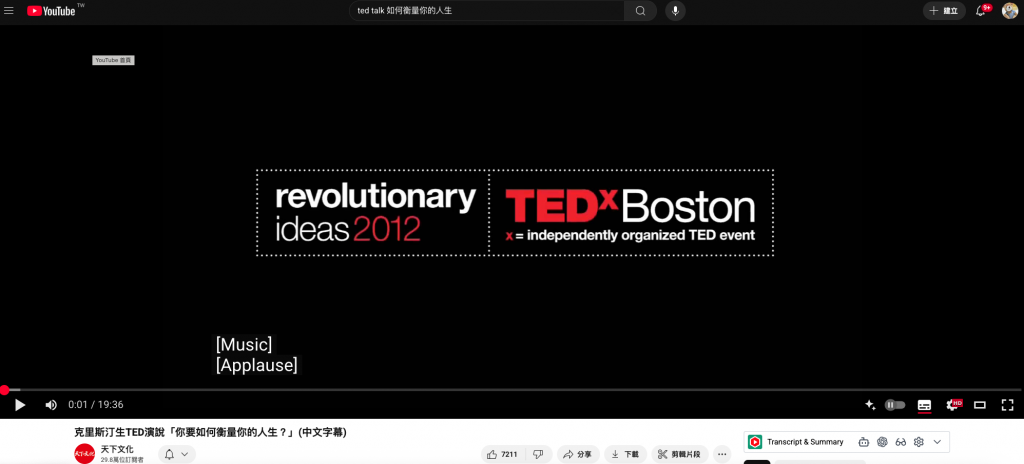Open the 天下文化 channel name link
1024x464 pixels.
tap(117, 449)
